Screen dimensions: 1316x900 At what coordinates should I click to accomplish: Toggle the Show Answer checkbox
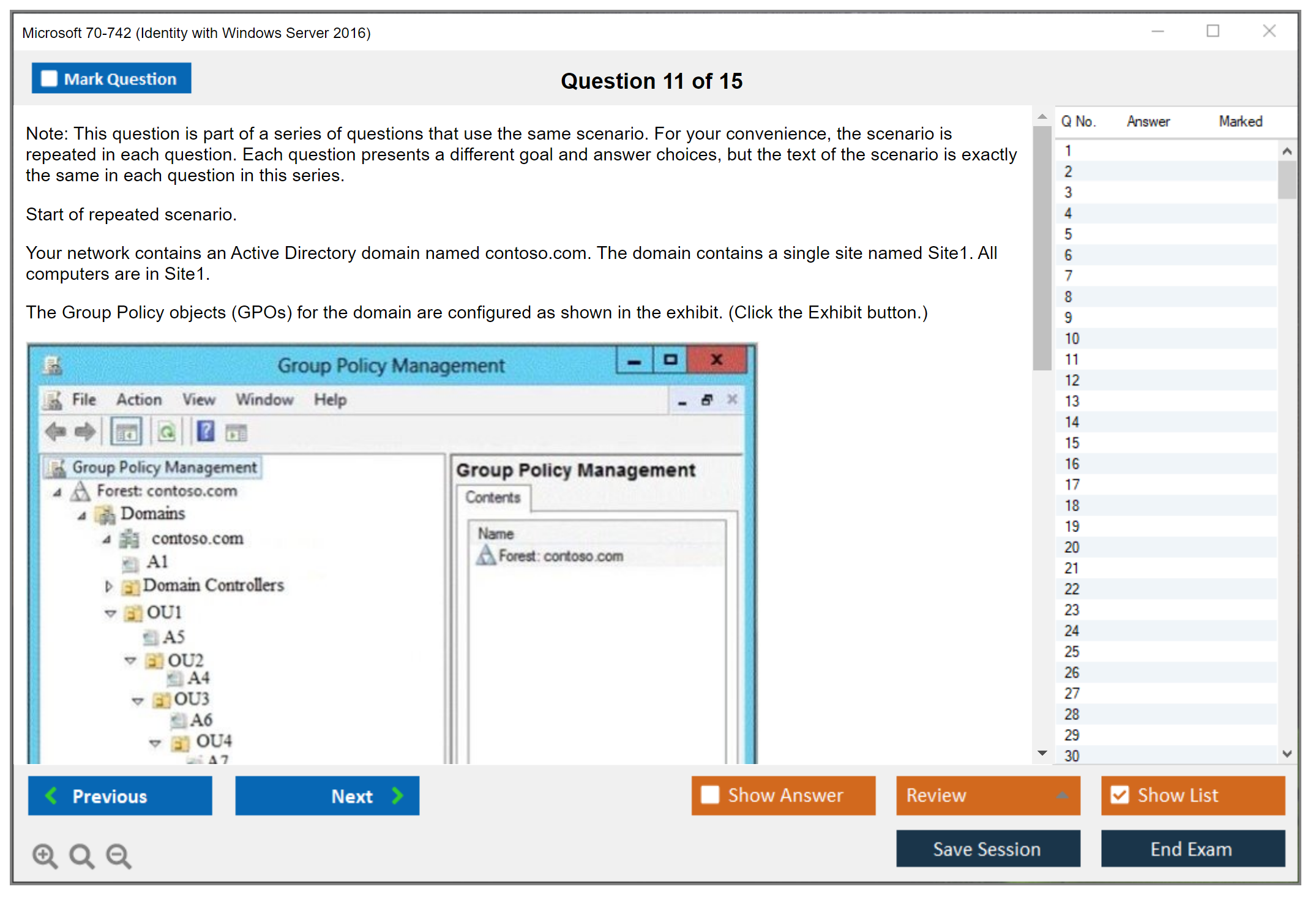[710, 795]
